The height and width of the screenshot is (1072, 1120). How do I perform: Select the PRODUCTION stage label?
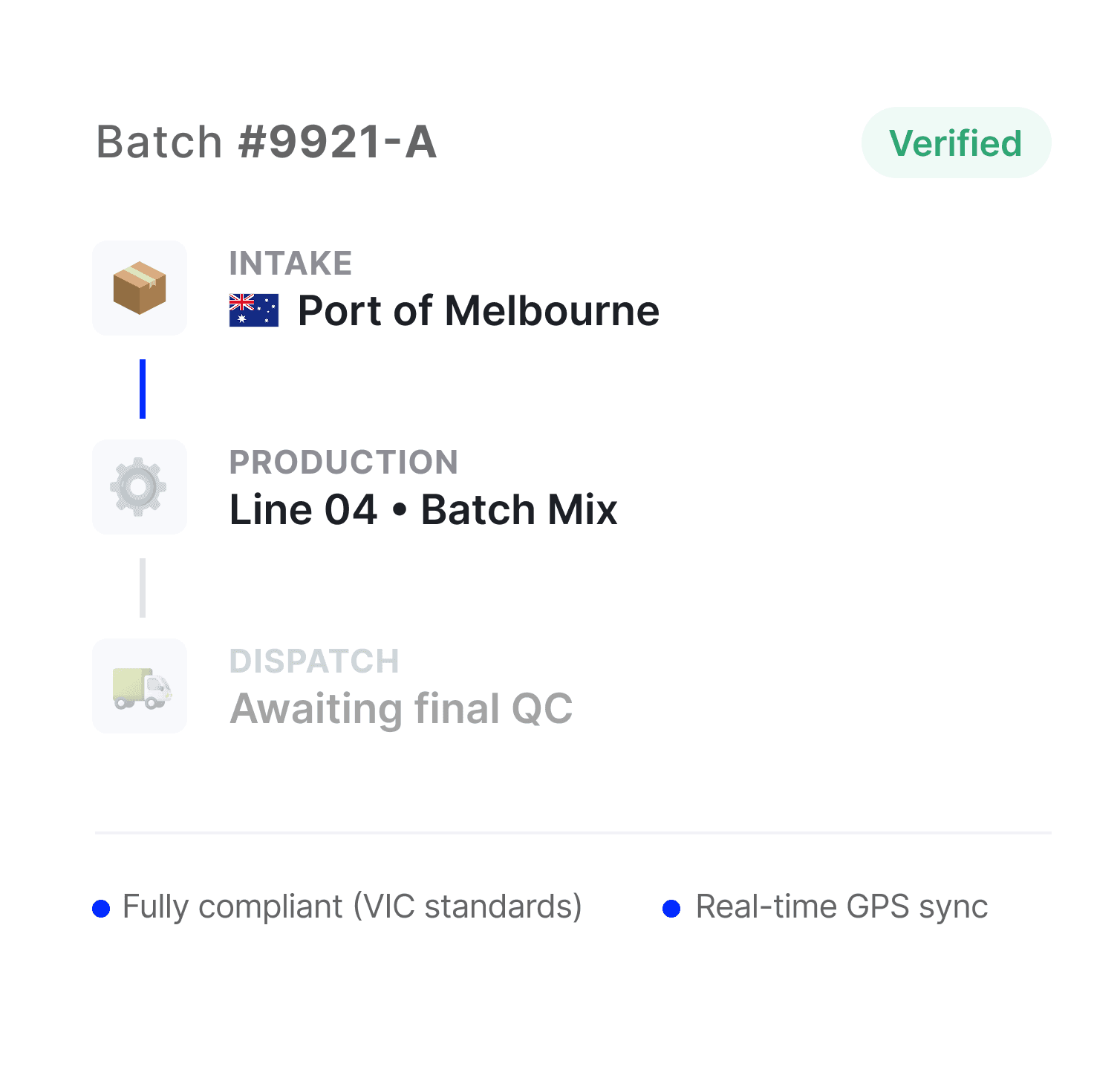(x=344, y=463)
